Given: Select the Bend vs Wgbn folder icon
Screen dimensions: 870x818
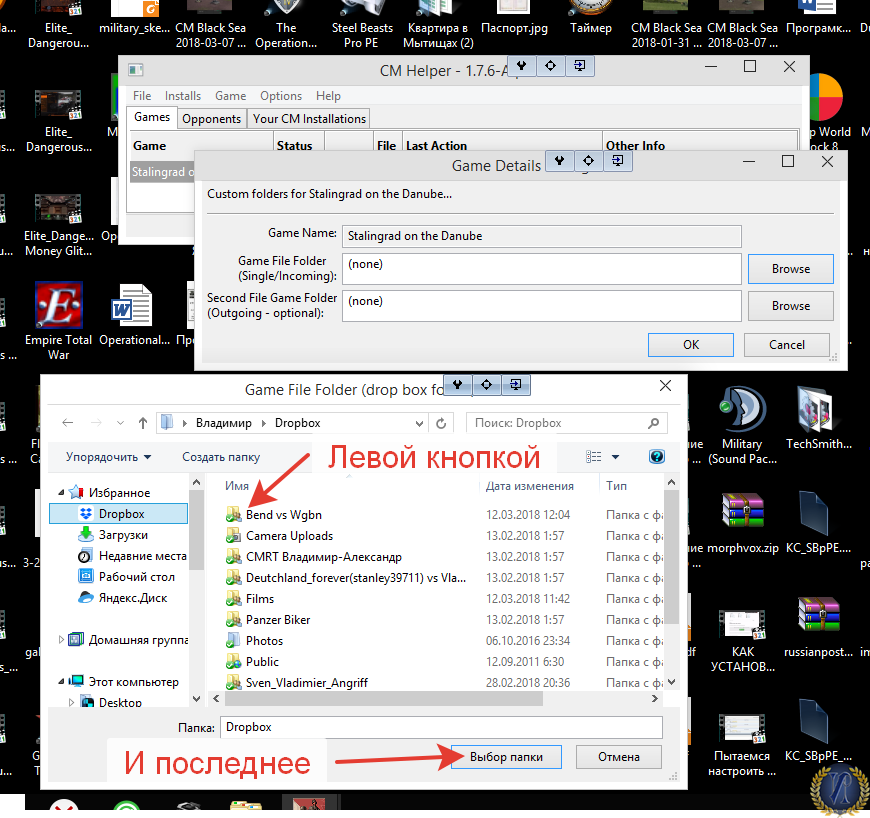Looking at the screenshot, I should (x=234, y=515).
